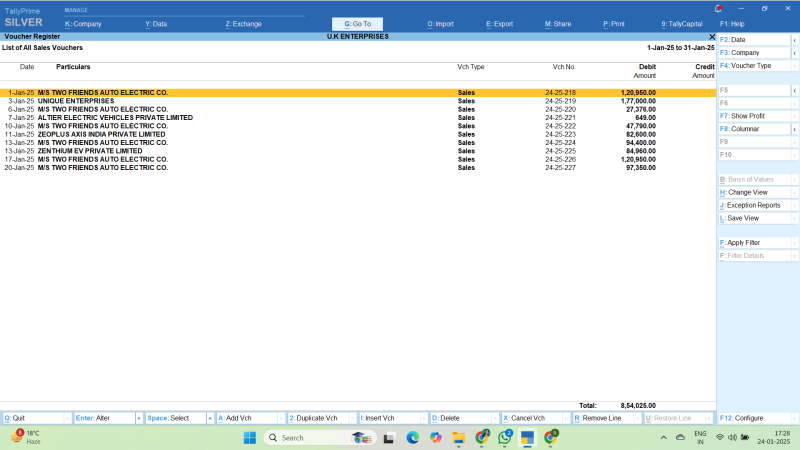The height and width of the screenshot is (450, 800).
Task: Expand the arrow beside F2: Date
Action: [794, 39]
